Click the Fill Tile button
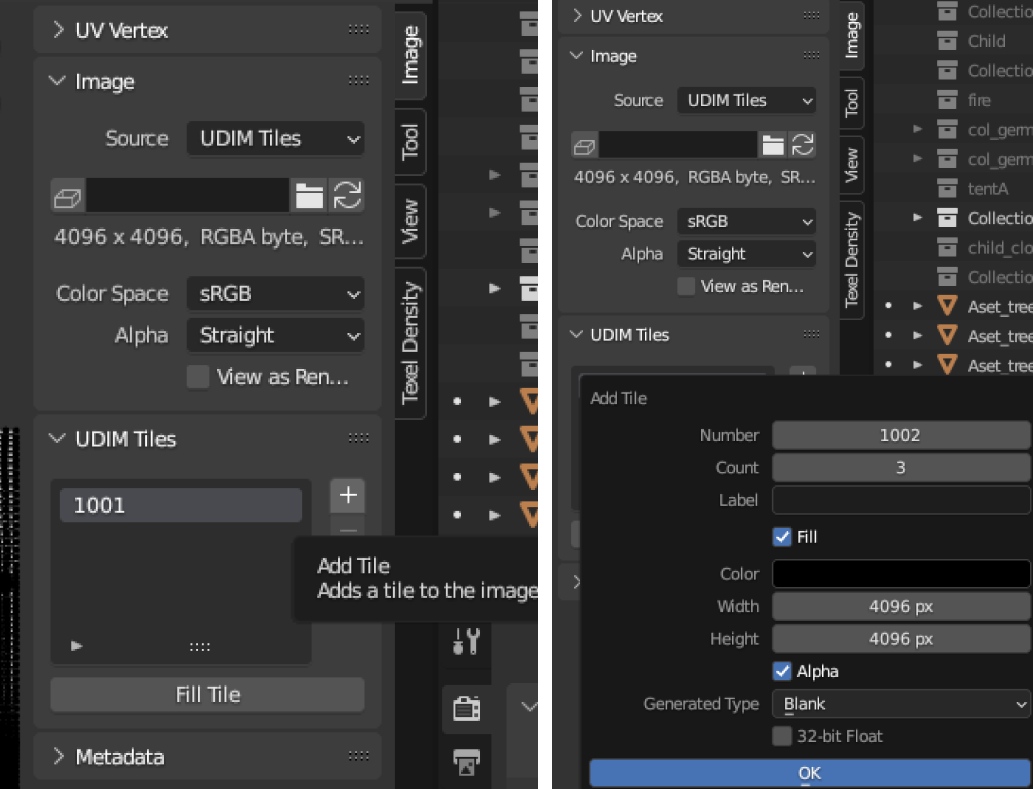Viewport: 1033px width, 789px height. (x=207, y=694)
